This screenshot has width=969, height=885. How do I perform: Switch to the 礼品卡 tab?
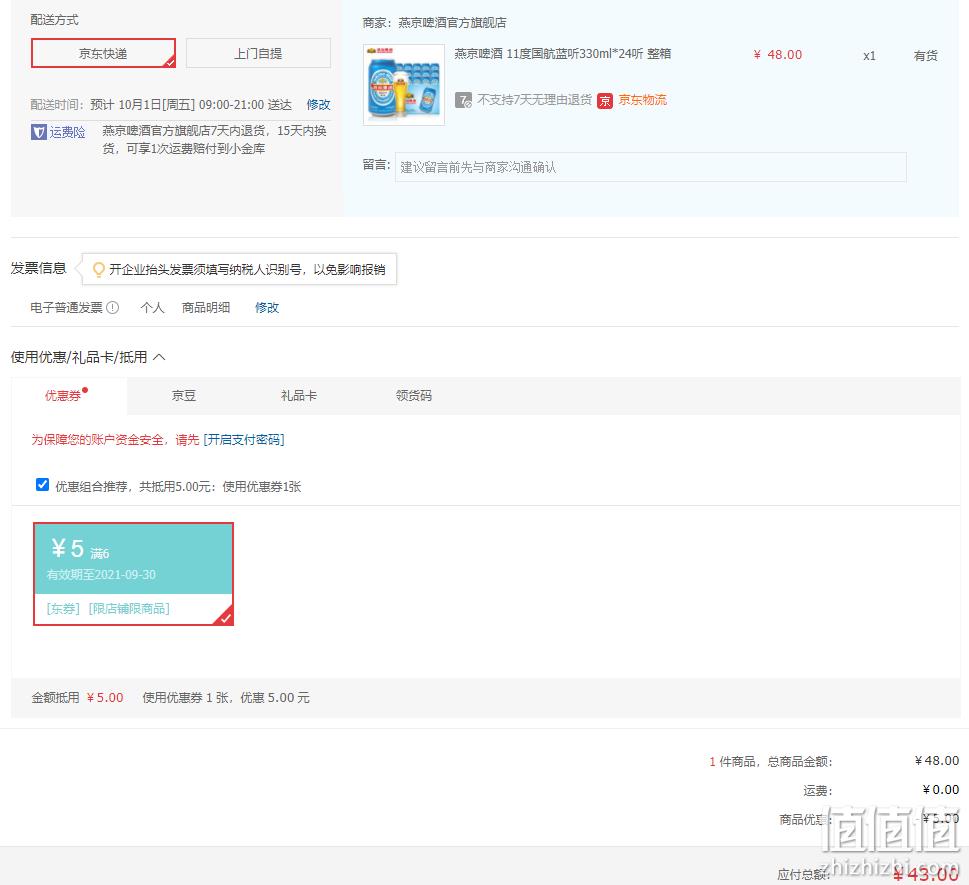tap(298, 396)
